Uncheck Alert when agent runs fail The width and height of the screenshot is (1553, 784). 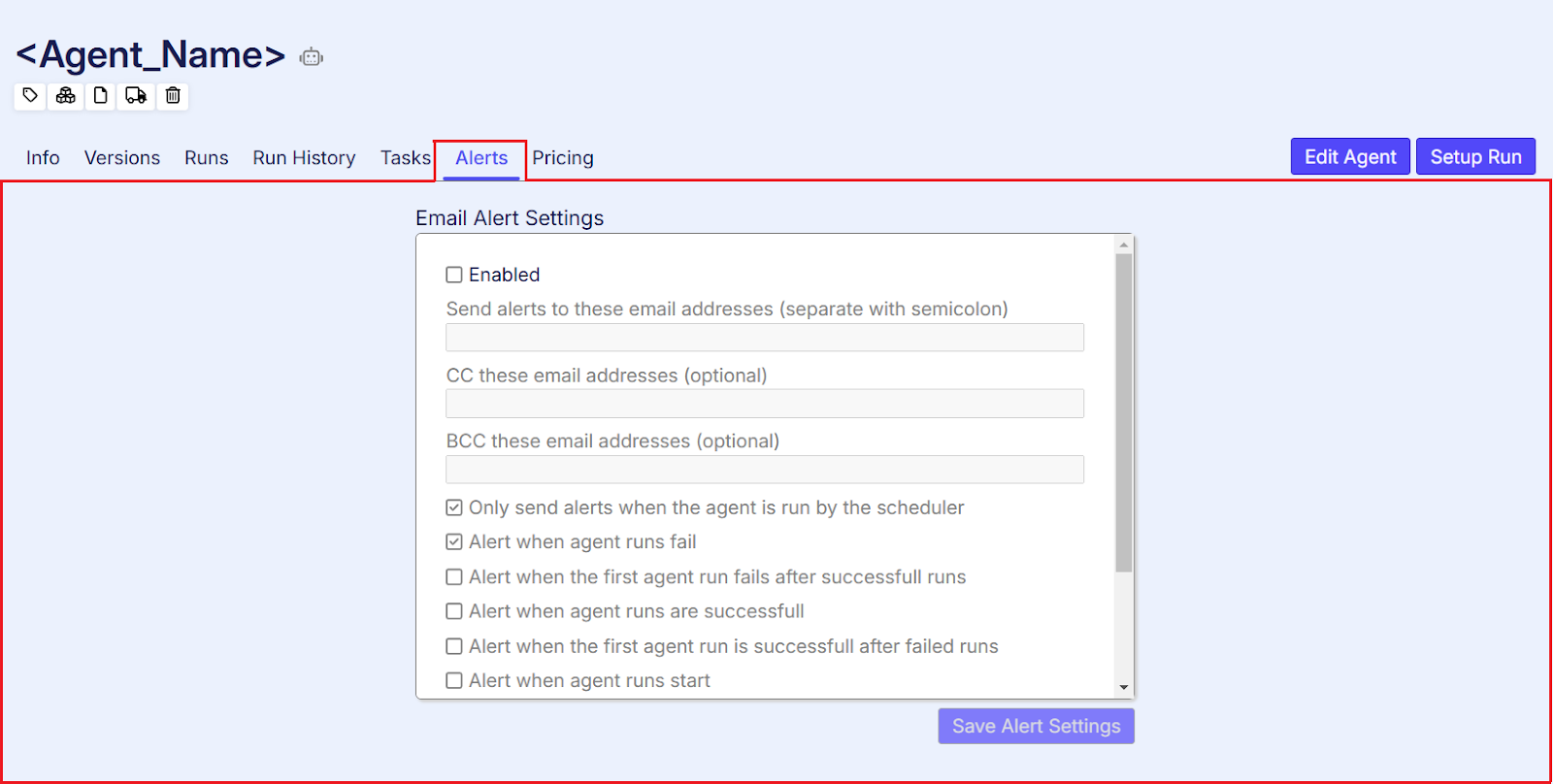click(454, 541)
